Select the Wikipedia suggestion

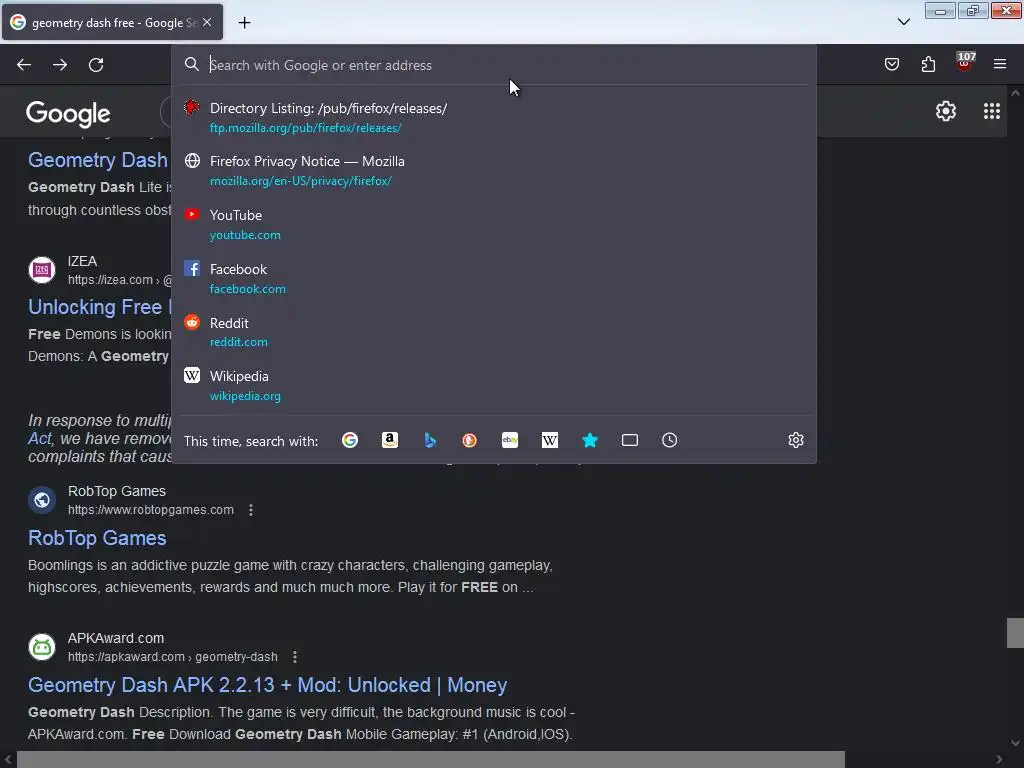[494, 385]
